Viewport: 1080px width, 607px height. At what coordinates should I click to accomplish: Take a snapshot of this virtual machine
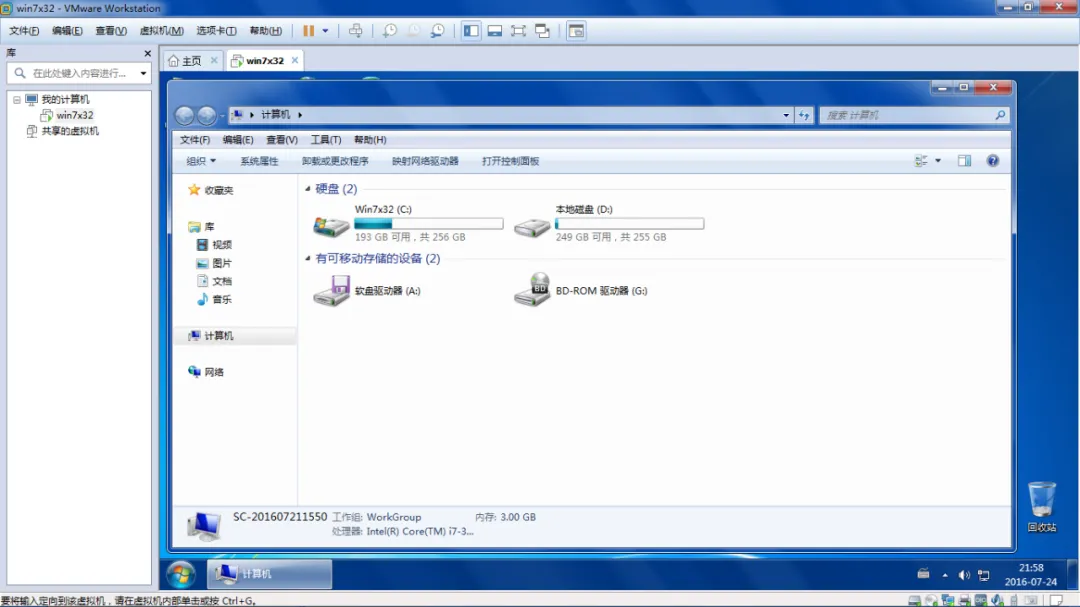click(390, 30)
